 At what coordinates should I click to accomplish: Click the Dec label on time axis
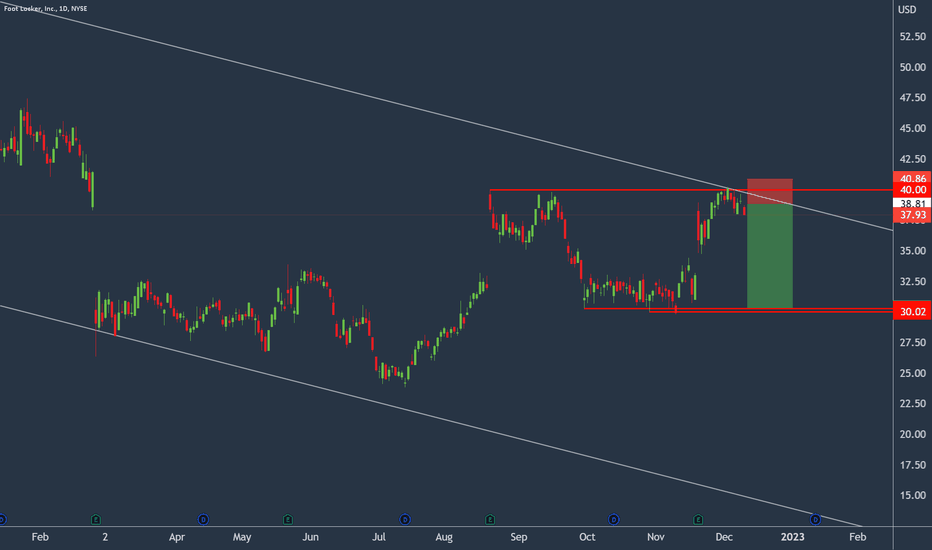pos(724,537)
